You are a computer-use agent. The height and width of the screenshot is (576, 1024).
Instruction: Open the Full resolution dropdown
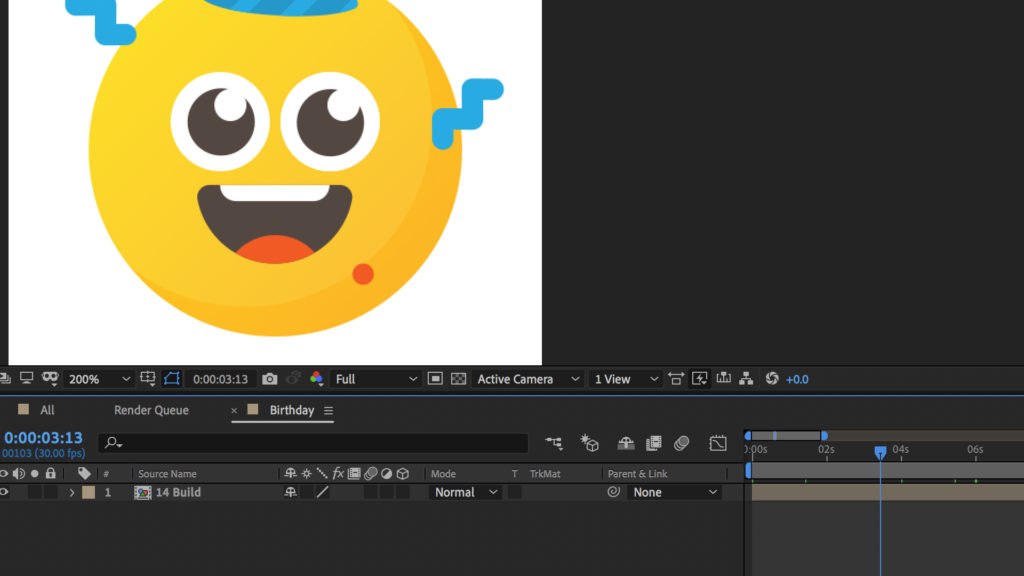(x=376, y=379)
